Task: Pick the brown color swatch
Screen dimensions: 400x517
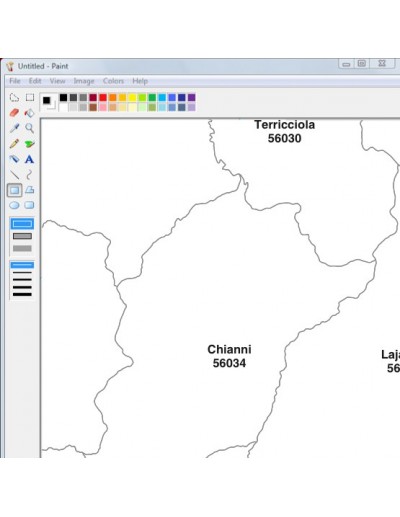Action: [93, 107]
